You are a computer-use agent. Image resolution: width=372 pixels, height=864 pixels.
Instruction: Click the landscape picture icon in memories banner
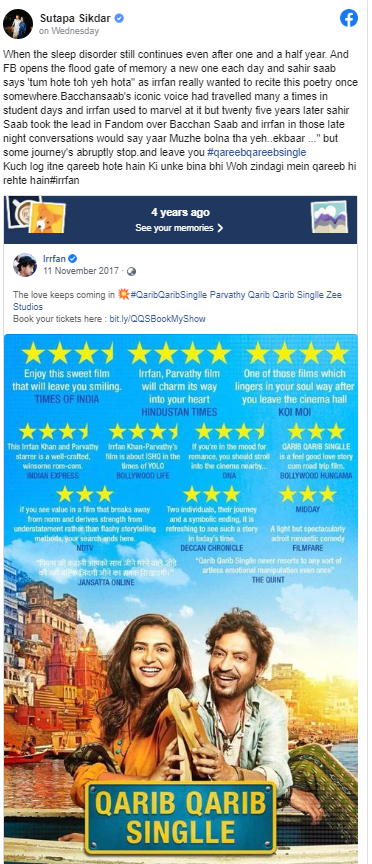(x=329, y=216)
